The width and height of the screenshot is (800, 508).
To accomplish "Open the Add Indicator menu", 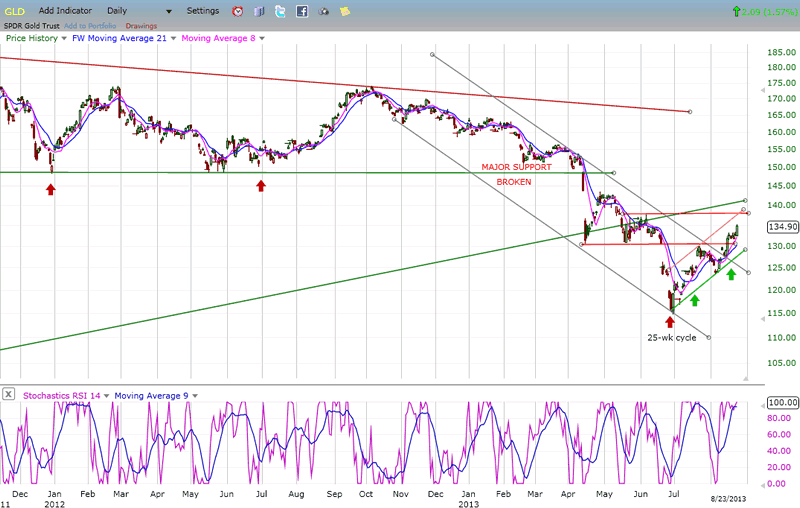I will [x=67, y=11].
